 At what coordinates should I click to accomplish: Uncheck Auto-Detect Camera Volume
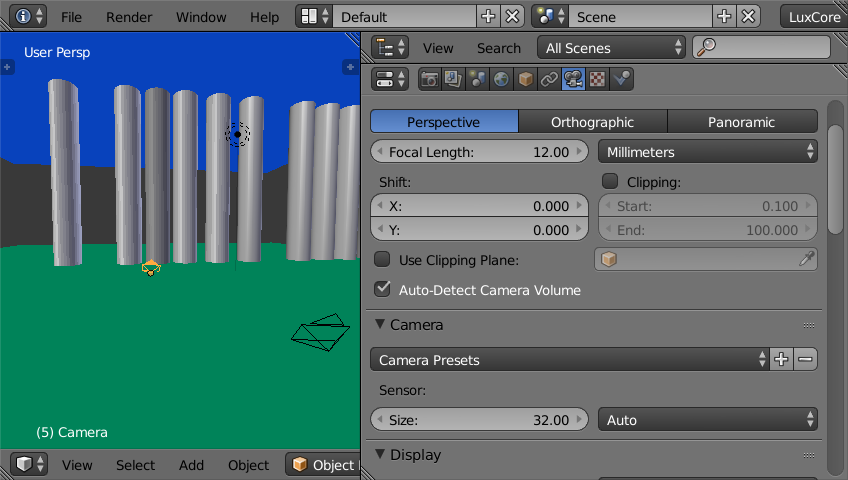[x=382, y=290]
